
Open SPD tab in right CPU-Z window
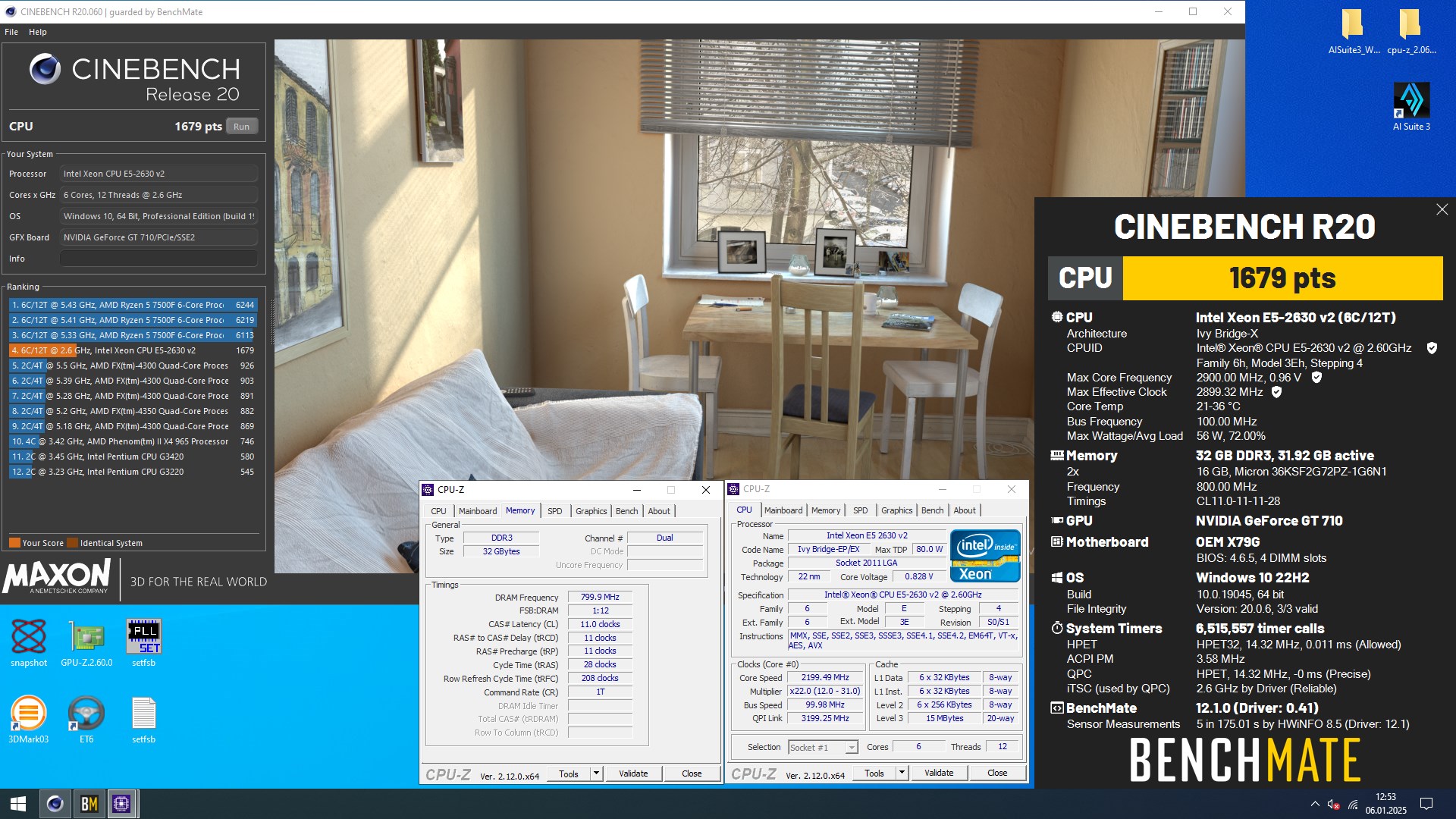point(860,510)
